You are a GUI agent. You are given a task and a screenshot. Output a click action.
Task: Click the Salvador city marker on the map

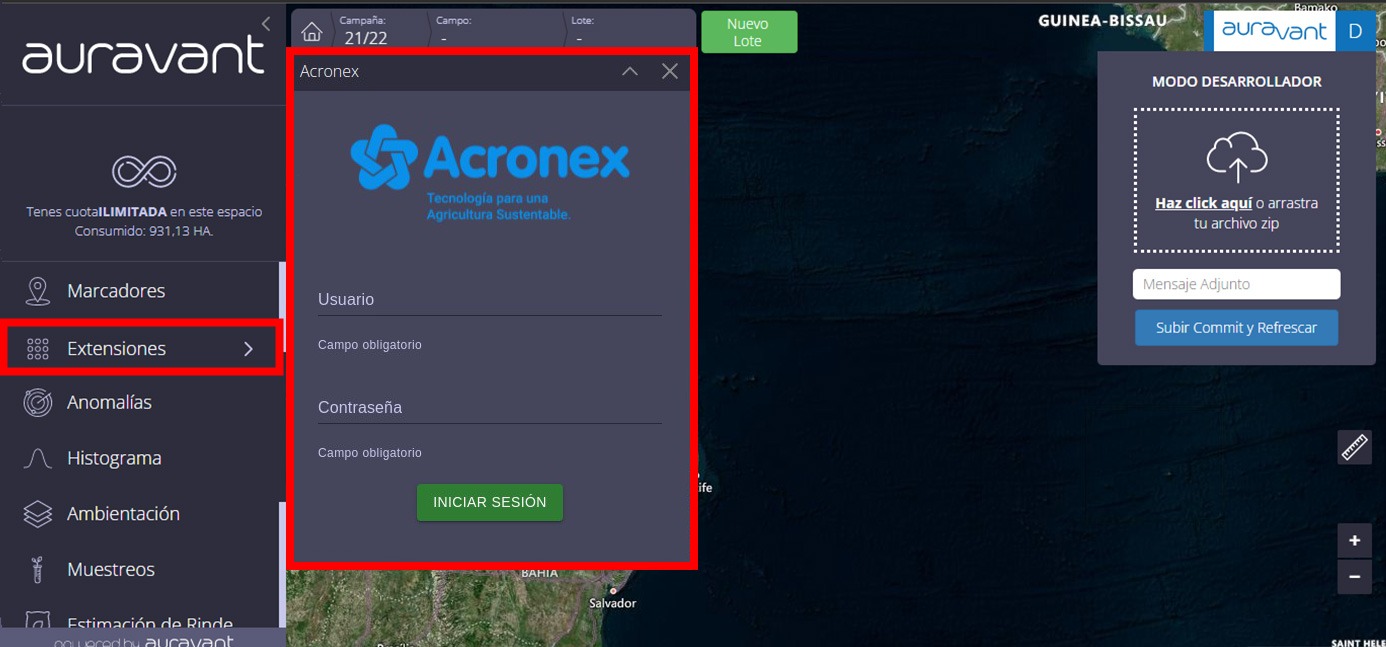click(x=613, y=591)
